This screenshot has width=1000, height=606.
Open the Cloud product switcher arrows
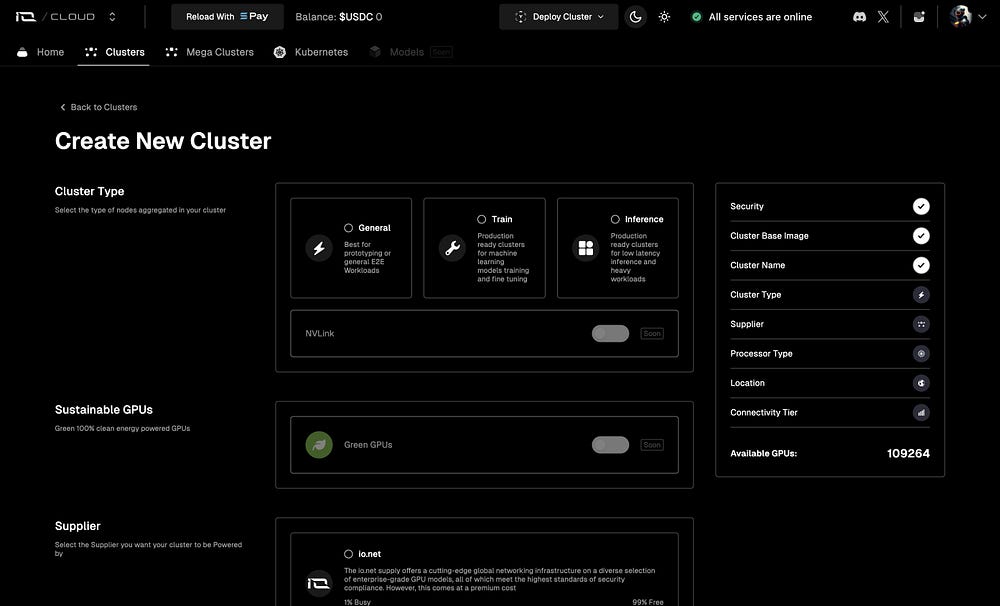[112, 17]
